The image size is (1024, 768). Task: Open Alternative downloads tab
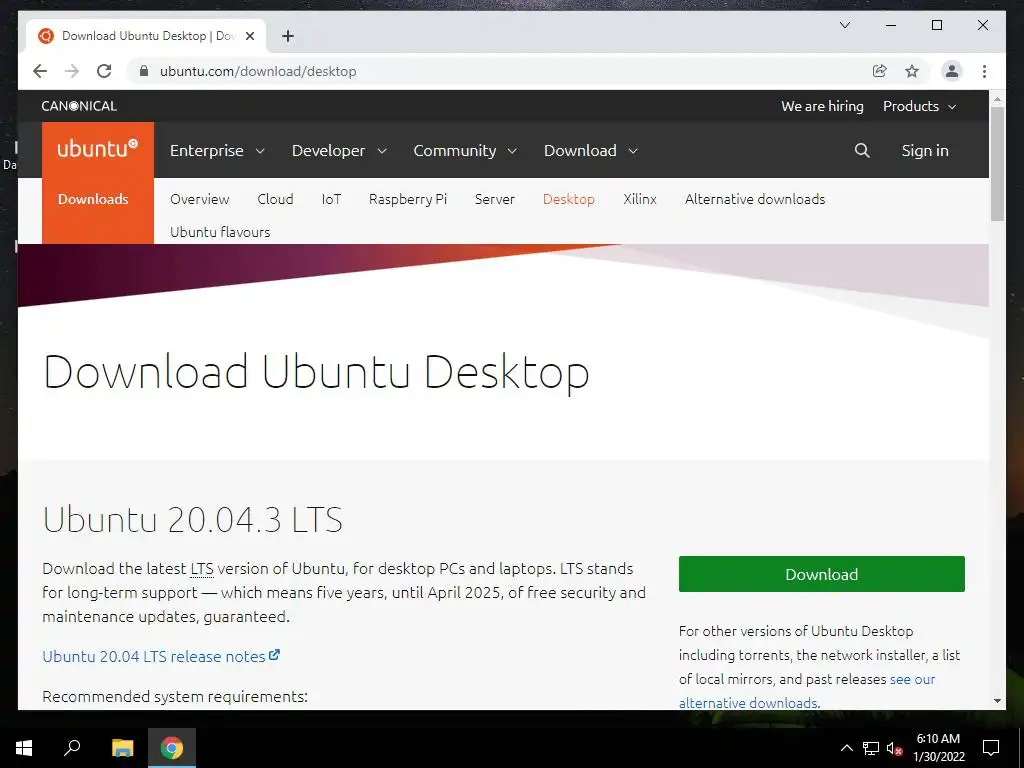point(755,199)
